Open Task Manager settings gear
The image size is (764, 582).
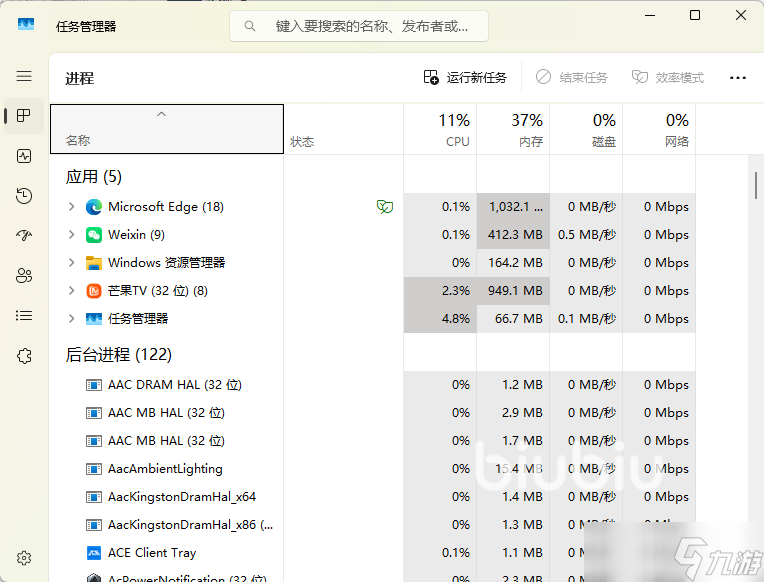coord(24,558)
